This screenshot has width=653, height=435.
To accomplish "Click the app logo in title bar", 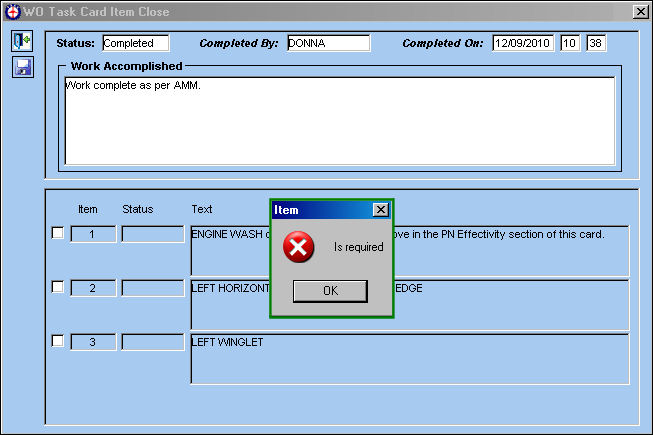I will [12, 11].
